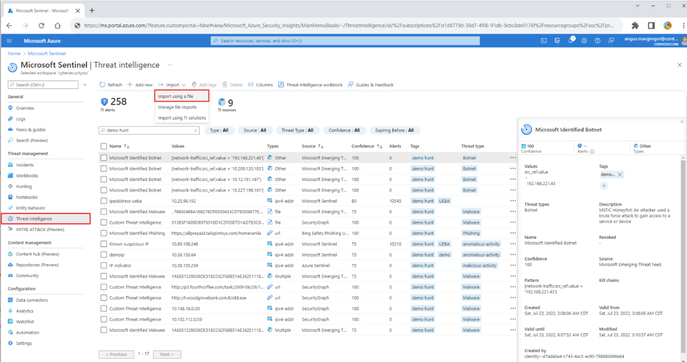Sort the table by Source column
Image resolution: width=687 pixels, height=362 pixels.
coord(312,146)
